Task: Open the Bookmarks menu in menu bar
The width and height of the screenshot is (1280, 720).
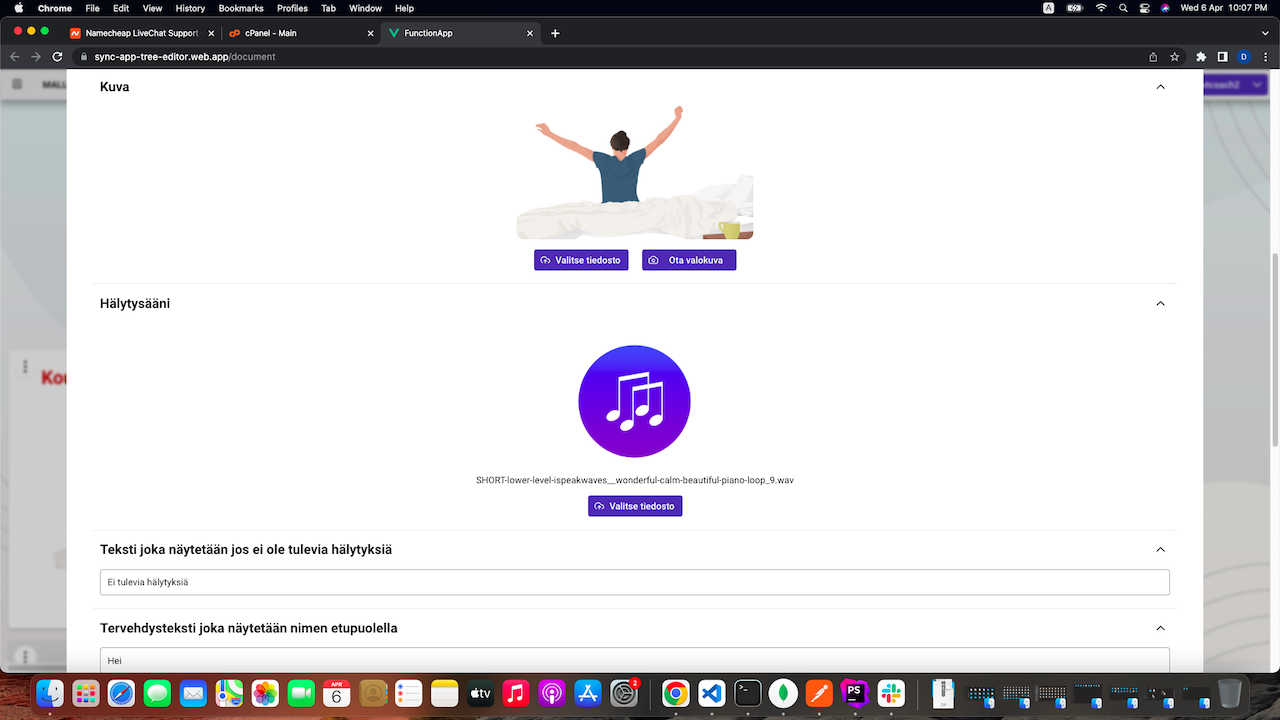Action: (240, 8)
